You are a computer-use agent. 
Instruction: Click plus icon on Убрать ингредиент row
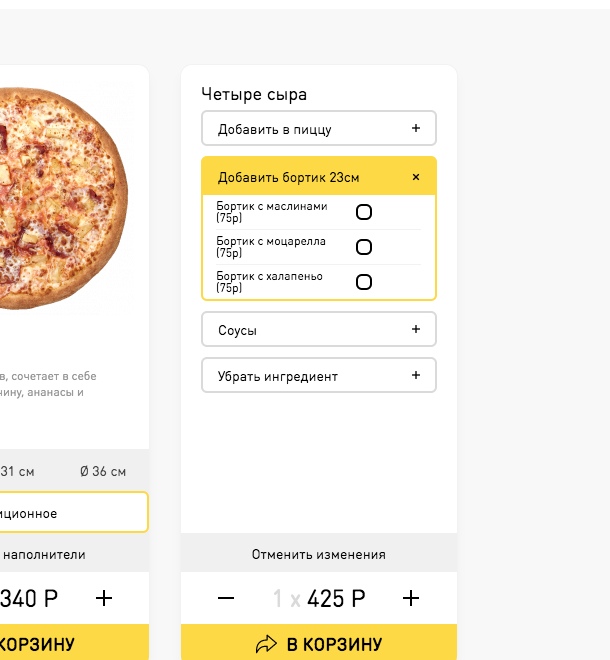click(x=416, y=376)
